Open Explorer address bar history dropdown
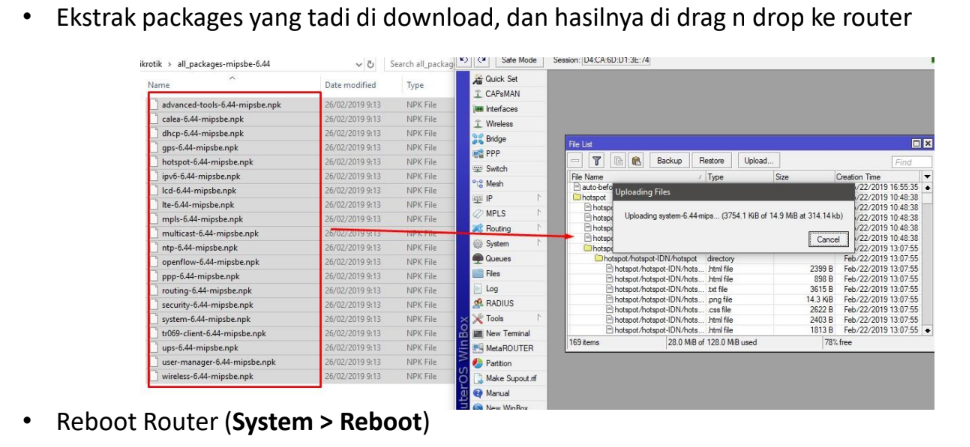This screenshot has height=447, width=970. pos(359,64)
